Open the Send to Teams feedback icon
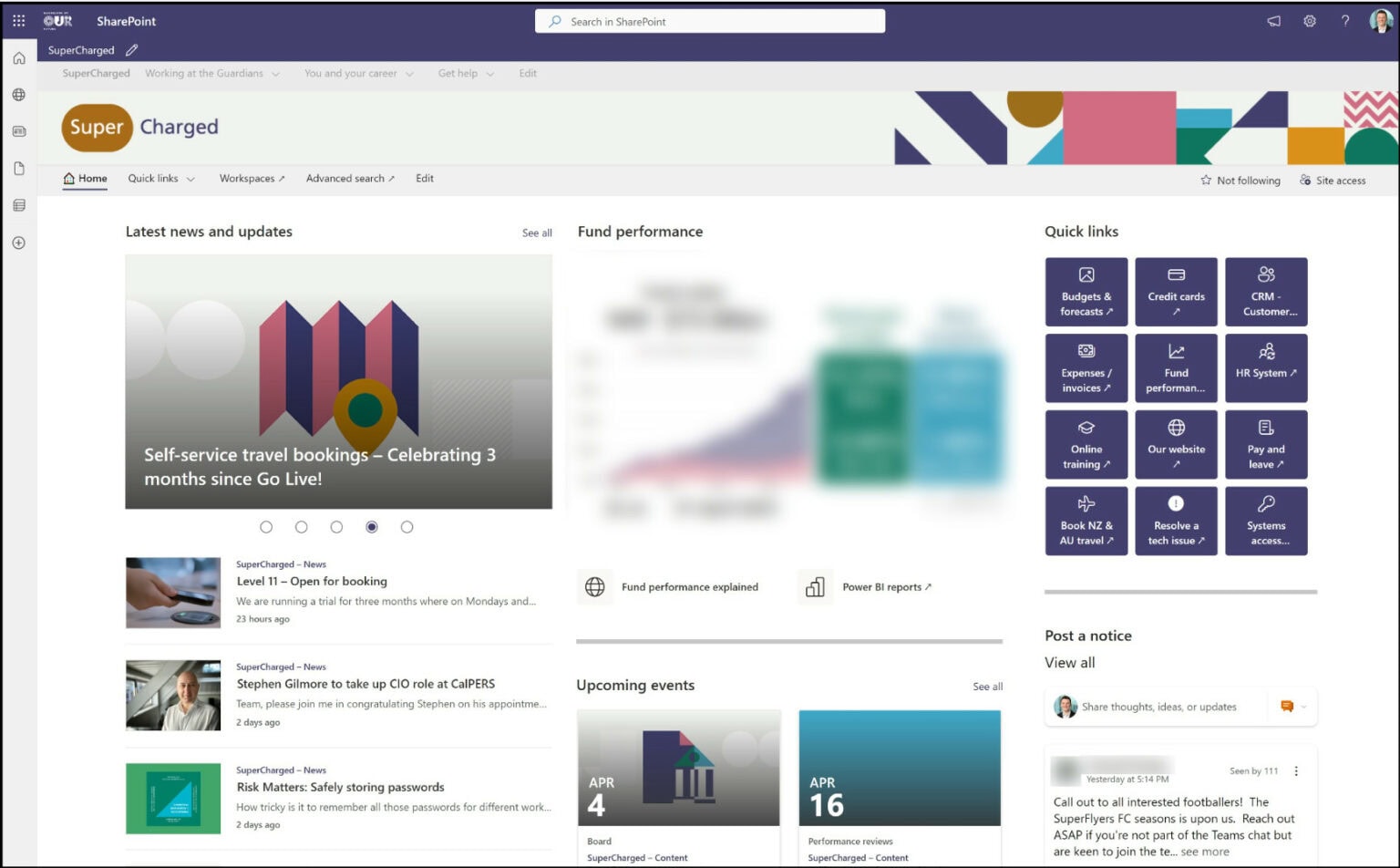 point(1273,20)
